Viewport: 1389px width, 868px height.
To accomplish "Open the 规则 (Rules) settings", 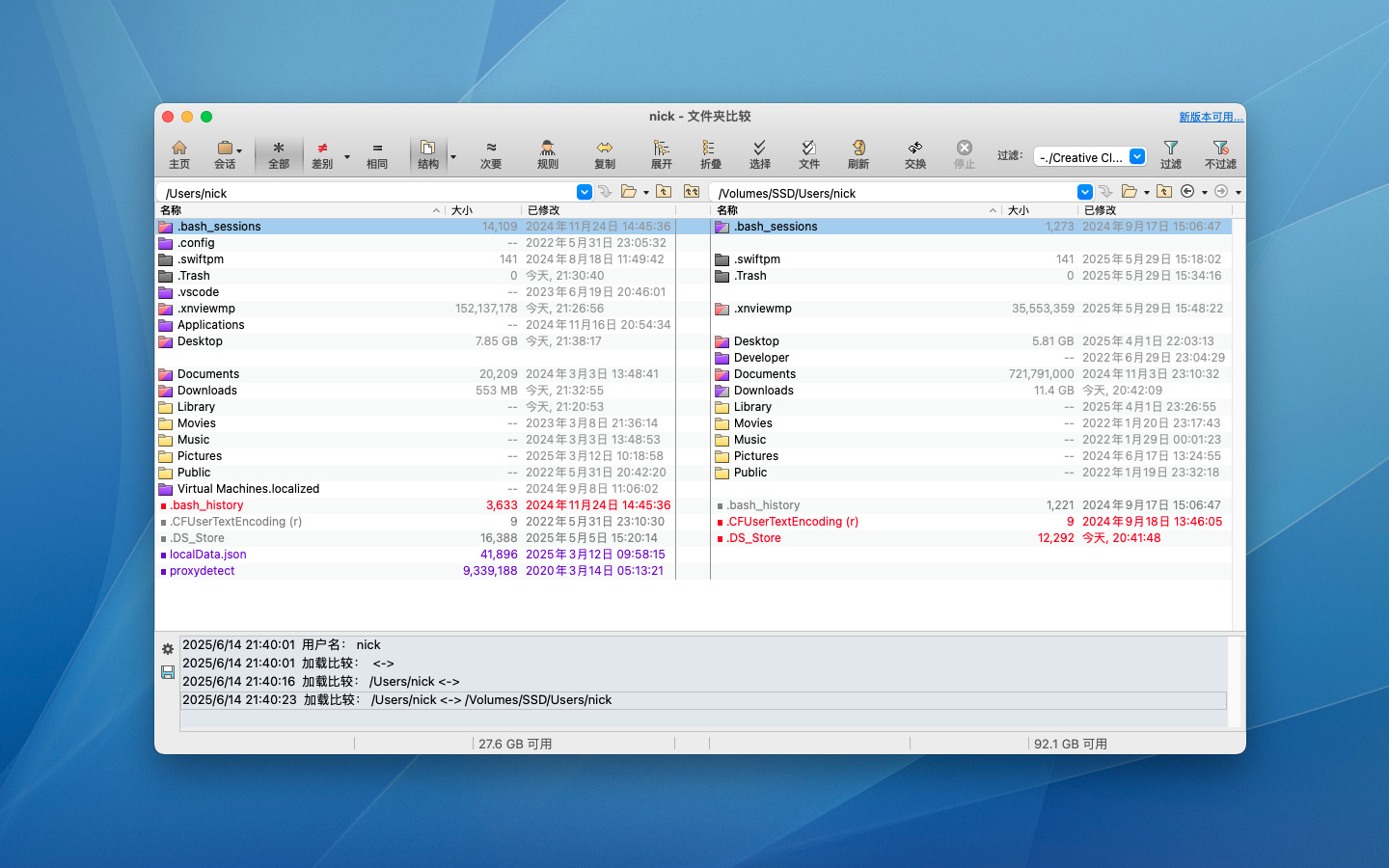I will tap(548, 154).
